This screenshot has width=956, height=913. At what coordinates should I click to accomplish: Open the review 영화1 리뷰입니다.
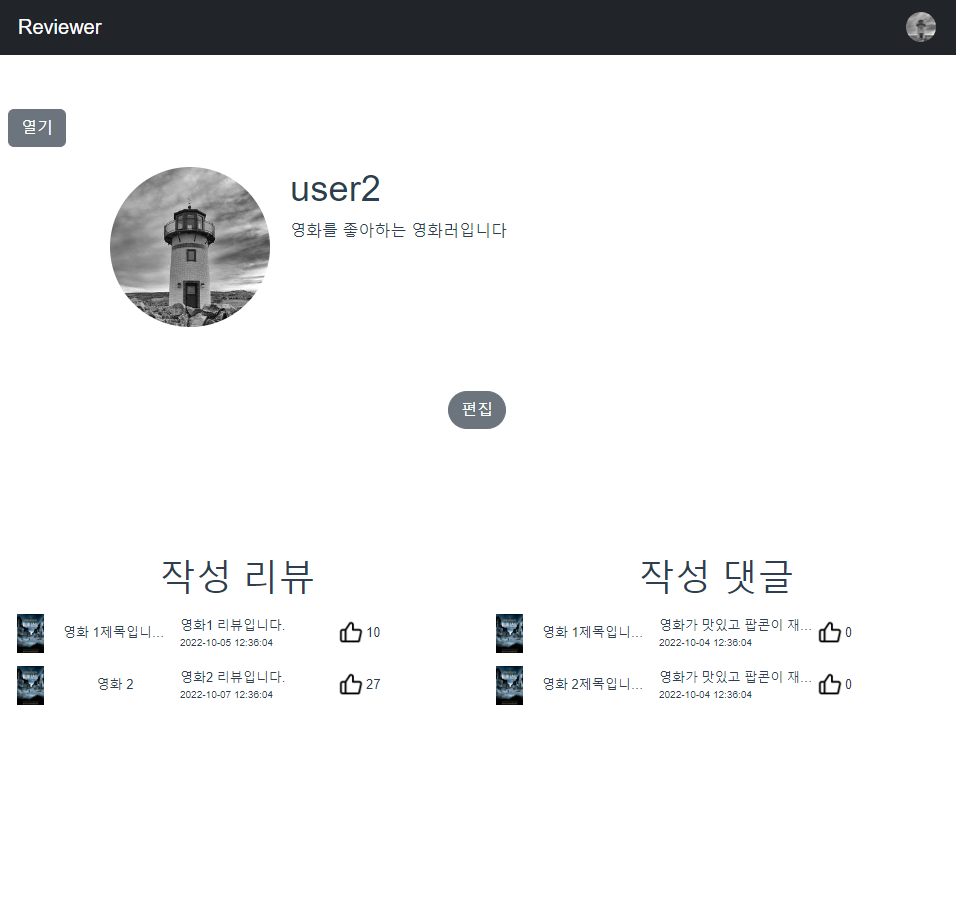click(233, 625)
